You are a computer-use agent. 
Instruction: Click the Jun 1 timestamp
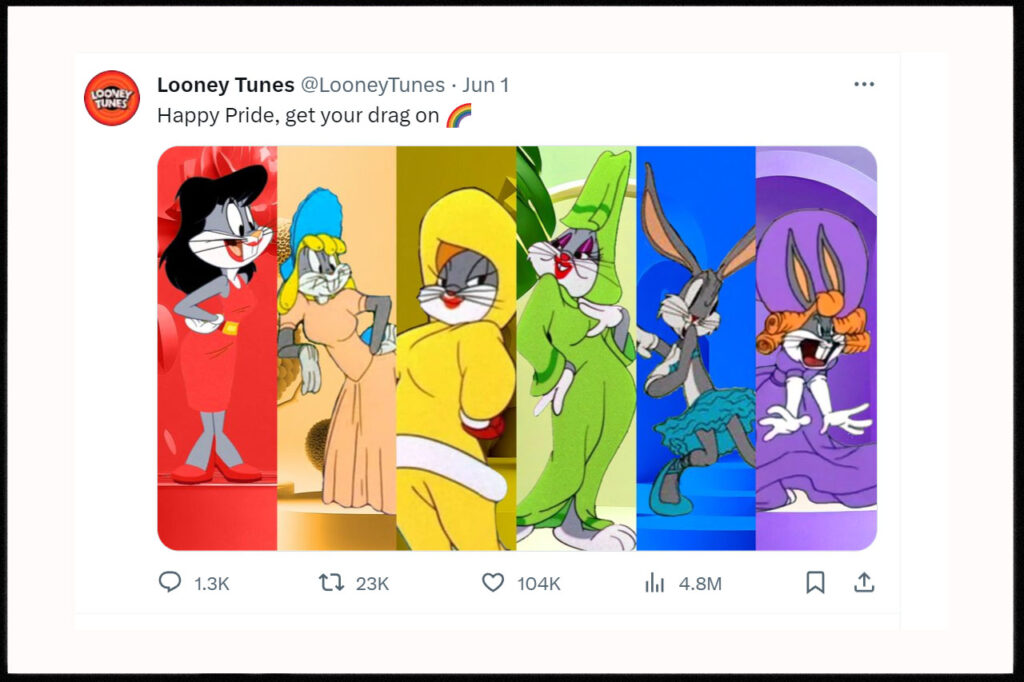pos(485,85)
